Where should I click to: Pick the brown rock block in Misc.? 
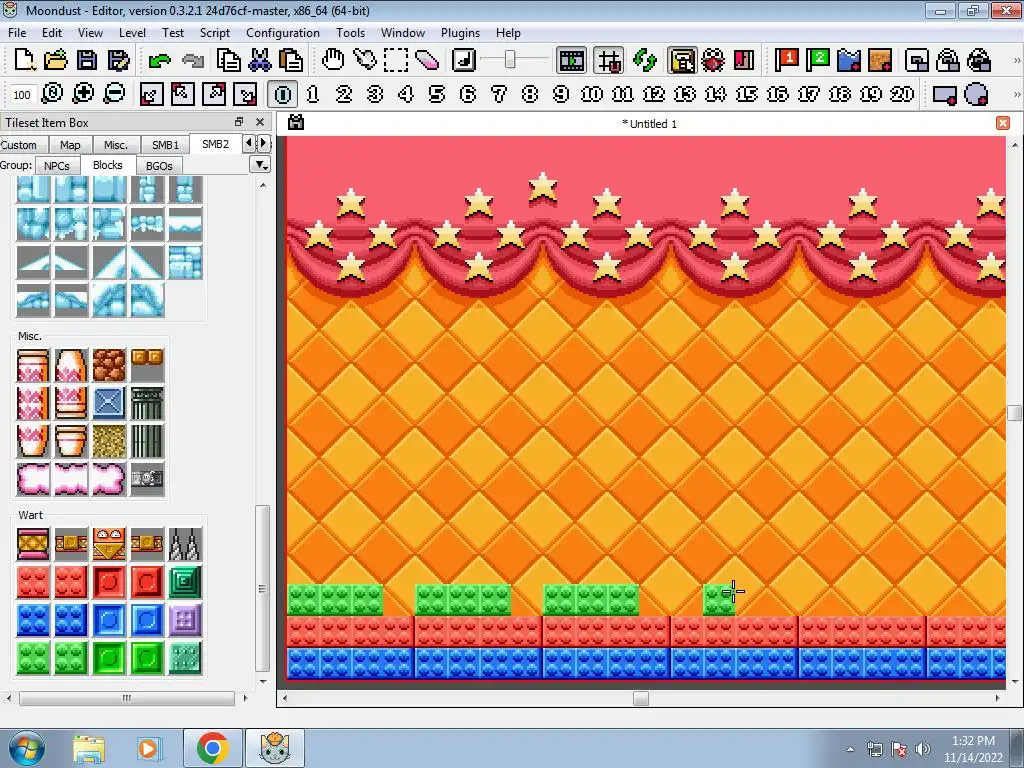108,365
